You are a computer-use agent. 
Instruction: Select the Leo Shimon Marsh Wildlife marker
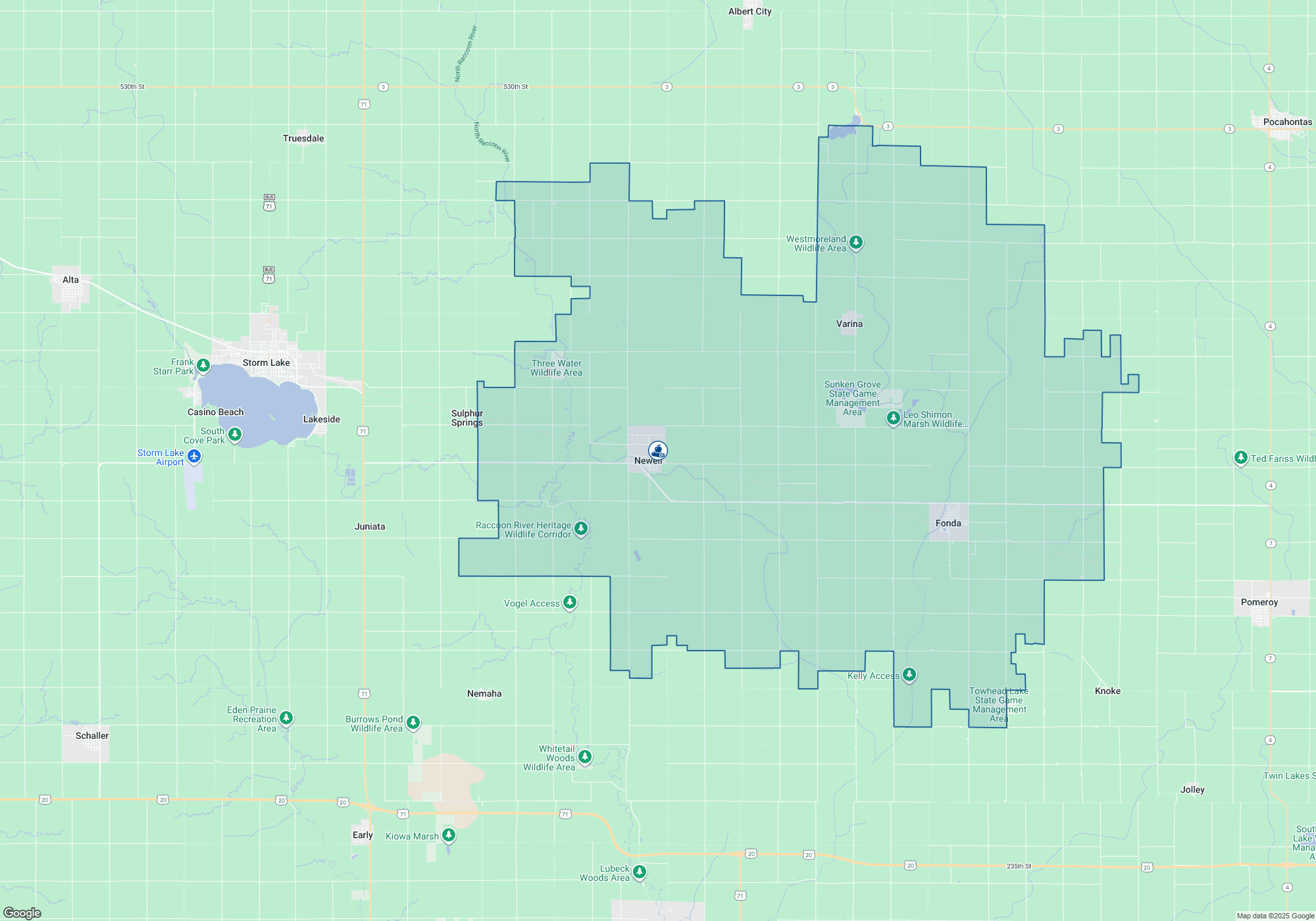pyautogui.click(x=893, y=418)
